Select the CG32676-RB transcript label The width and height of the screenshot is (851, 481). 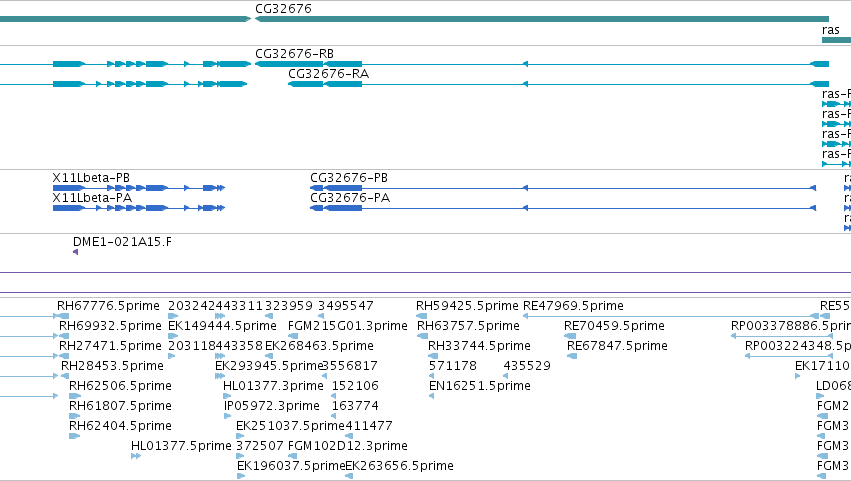coord(294,54)
